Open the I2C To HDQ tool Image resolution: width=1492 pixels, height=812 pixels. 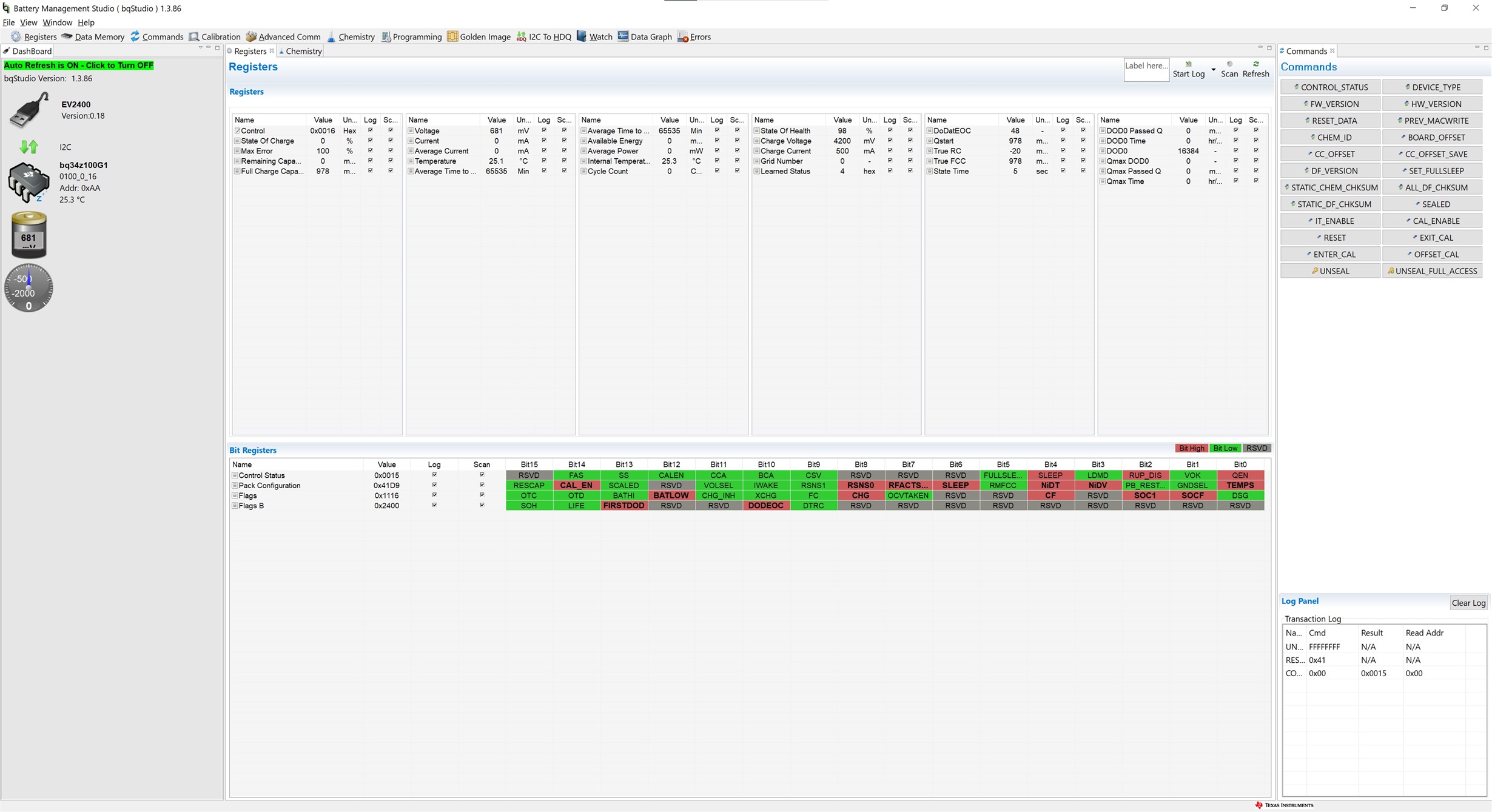pyautogui.click(x=543, y=37)
